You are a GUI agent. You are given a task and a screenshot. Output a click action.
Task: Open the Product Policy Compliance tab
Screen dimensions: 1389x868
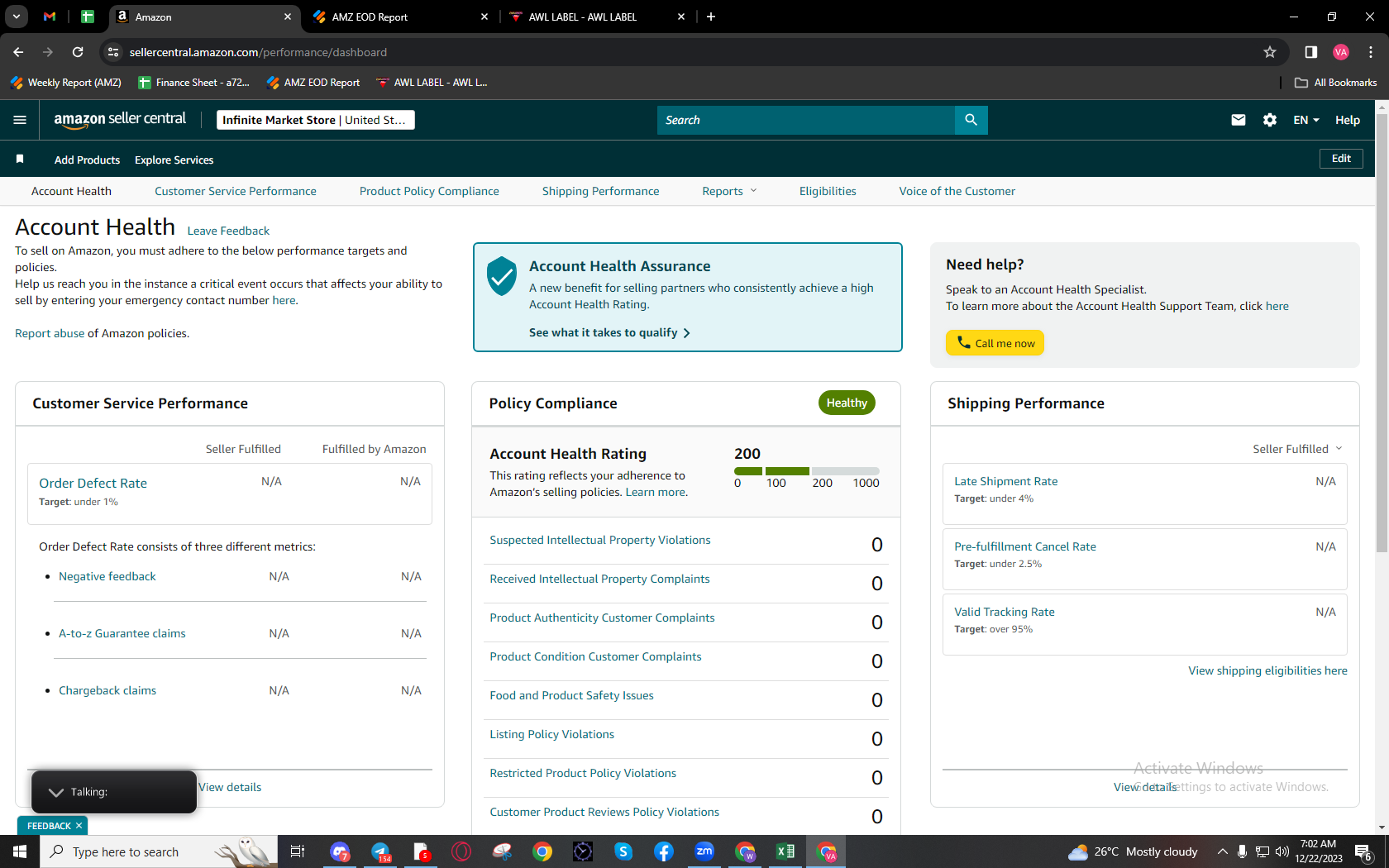pyautogui.click(x=429, y=191)
